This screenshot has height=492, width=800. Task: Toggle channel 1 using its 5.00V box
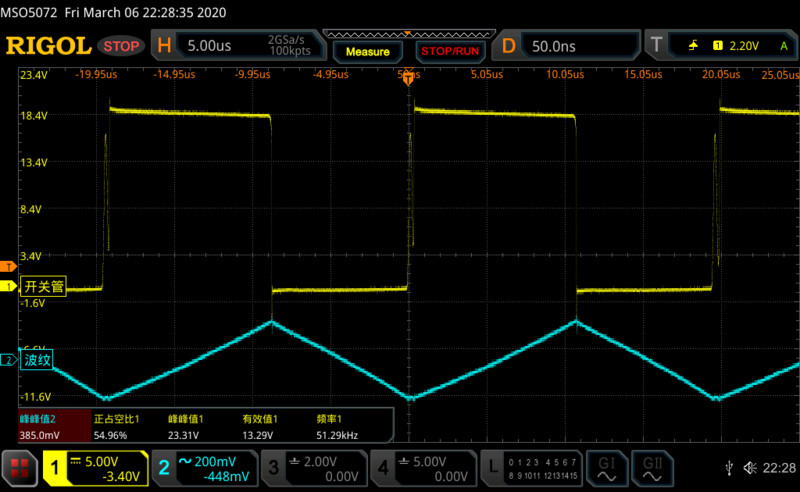point(95,467)
